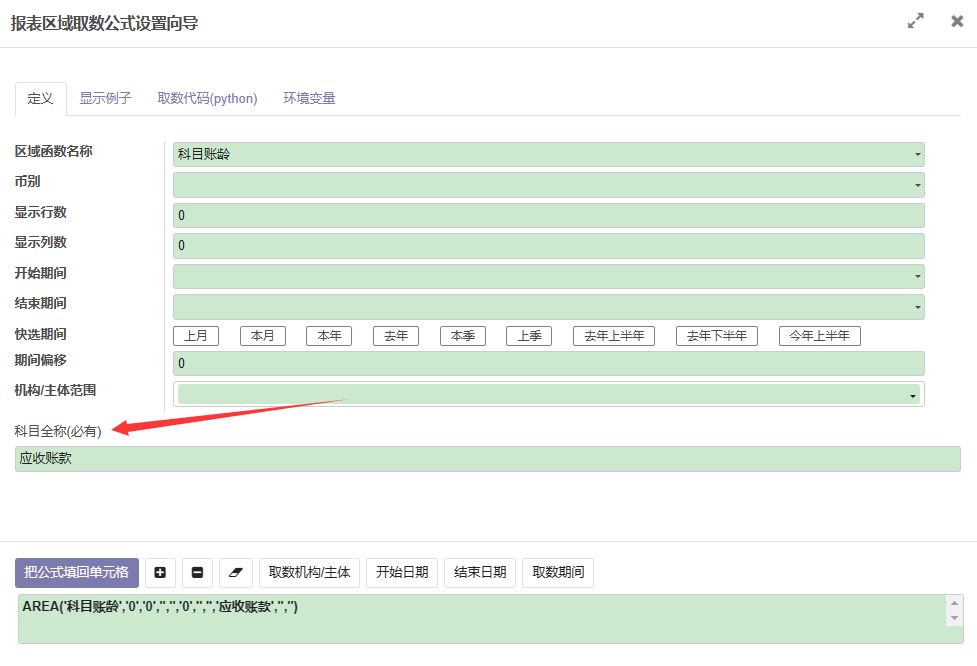977x666 pixels.
Task: Open the 机构/主体范围 dropdown
Action: pyautogui.click(x=548, y=394)
